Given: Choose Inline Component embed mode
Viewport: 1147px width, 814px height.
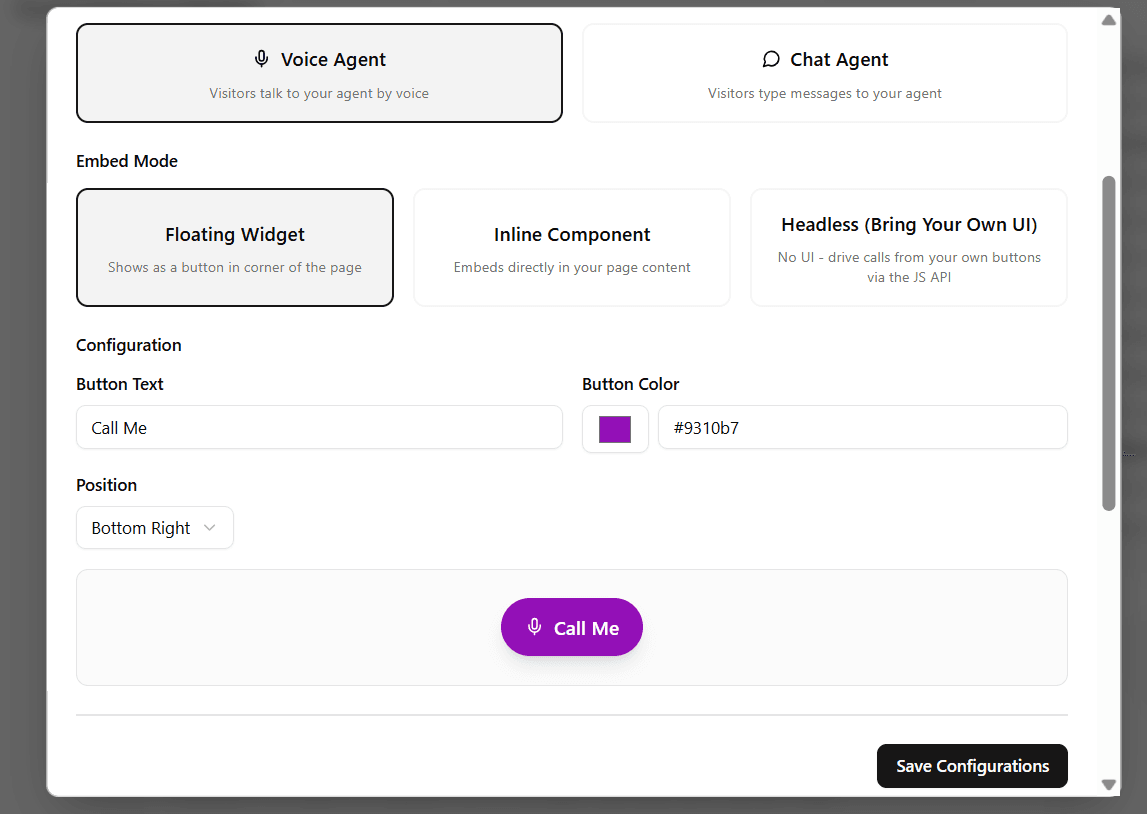Looking at the screenshot, I should (x=571, y=247).
